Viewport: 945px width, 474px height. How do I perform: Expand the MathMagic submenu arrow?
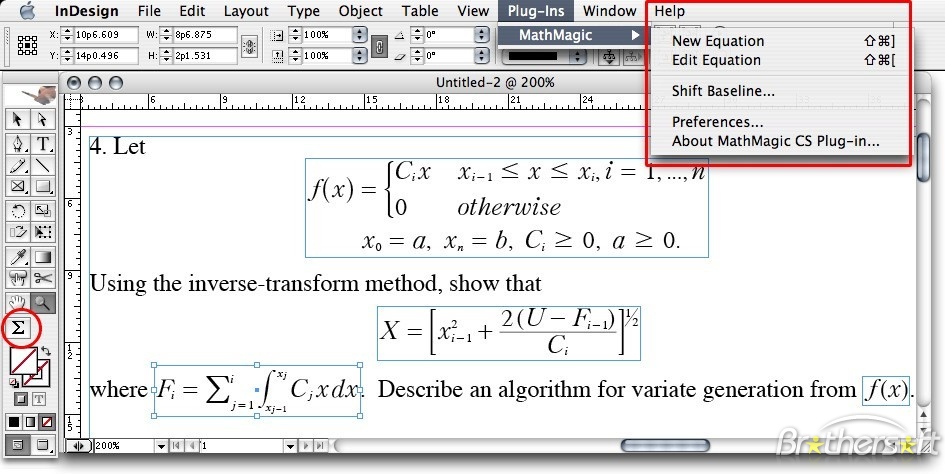635,35
